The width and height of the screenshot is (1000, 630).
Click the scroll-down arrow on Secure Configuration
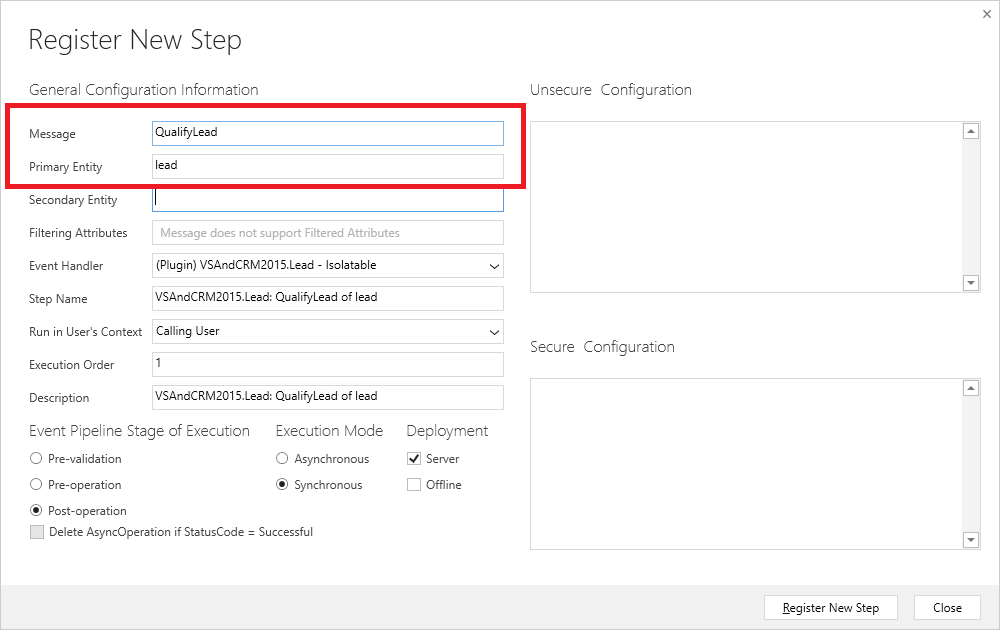(x=970, y=540)
